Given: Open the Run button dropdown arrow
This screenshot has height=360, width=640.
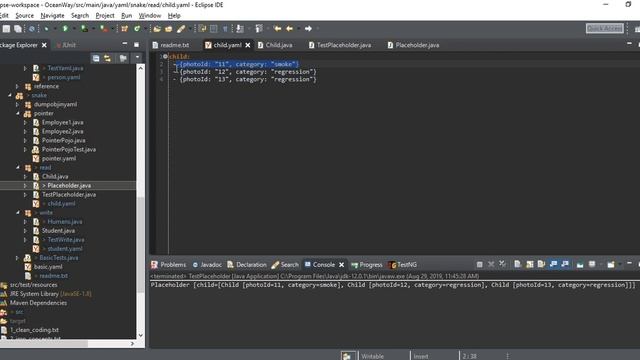Looking at the screenshot, I should pyautogui.click(x=74, y=29).
